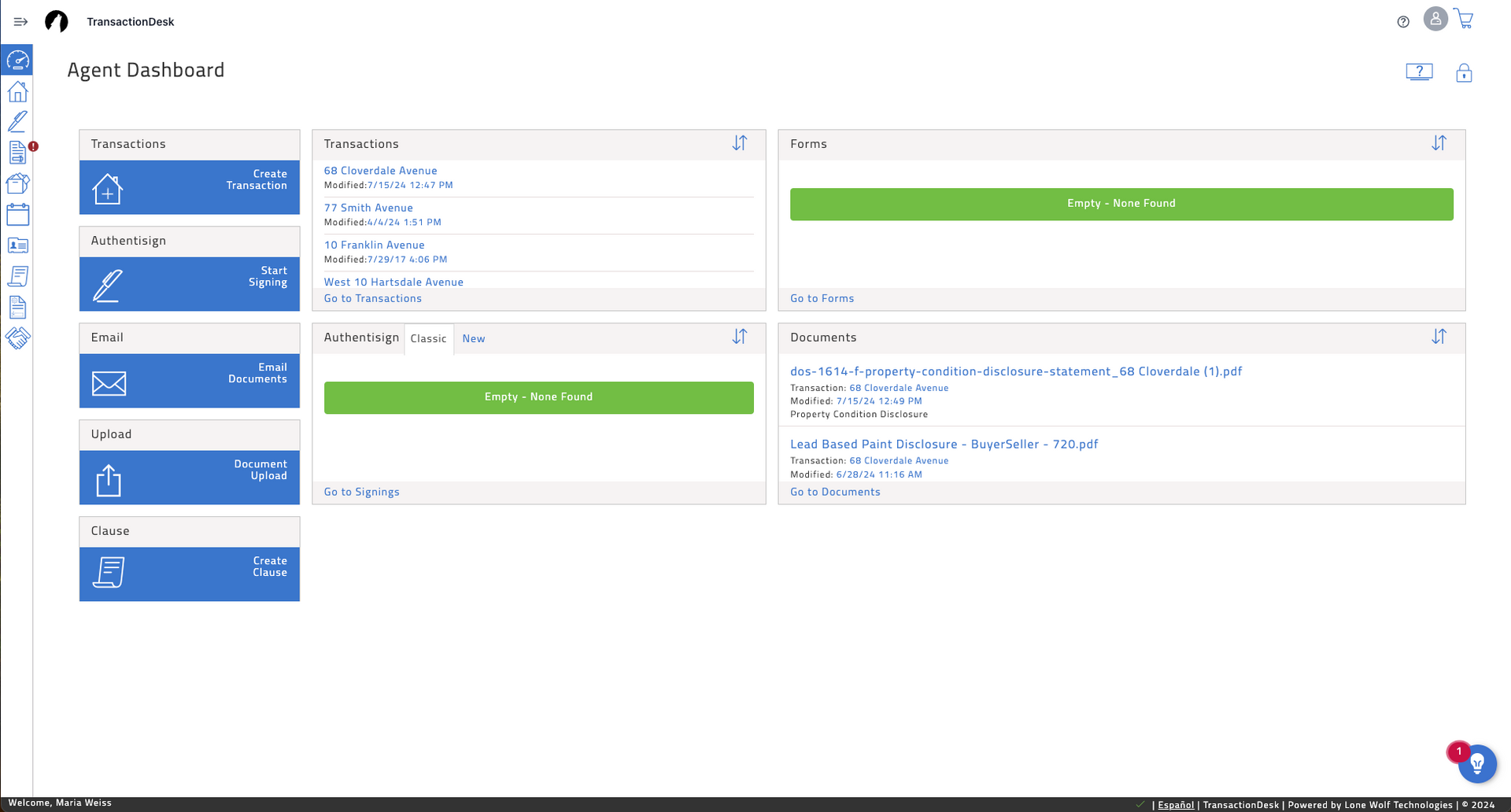Click Go to Signings link
The width and height of the screenshot is (1511, 812).
(x=362, y=493)
